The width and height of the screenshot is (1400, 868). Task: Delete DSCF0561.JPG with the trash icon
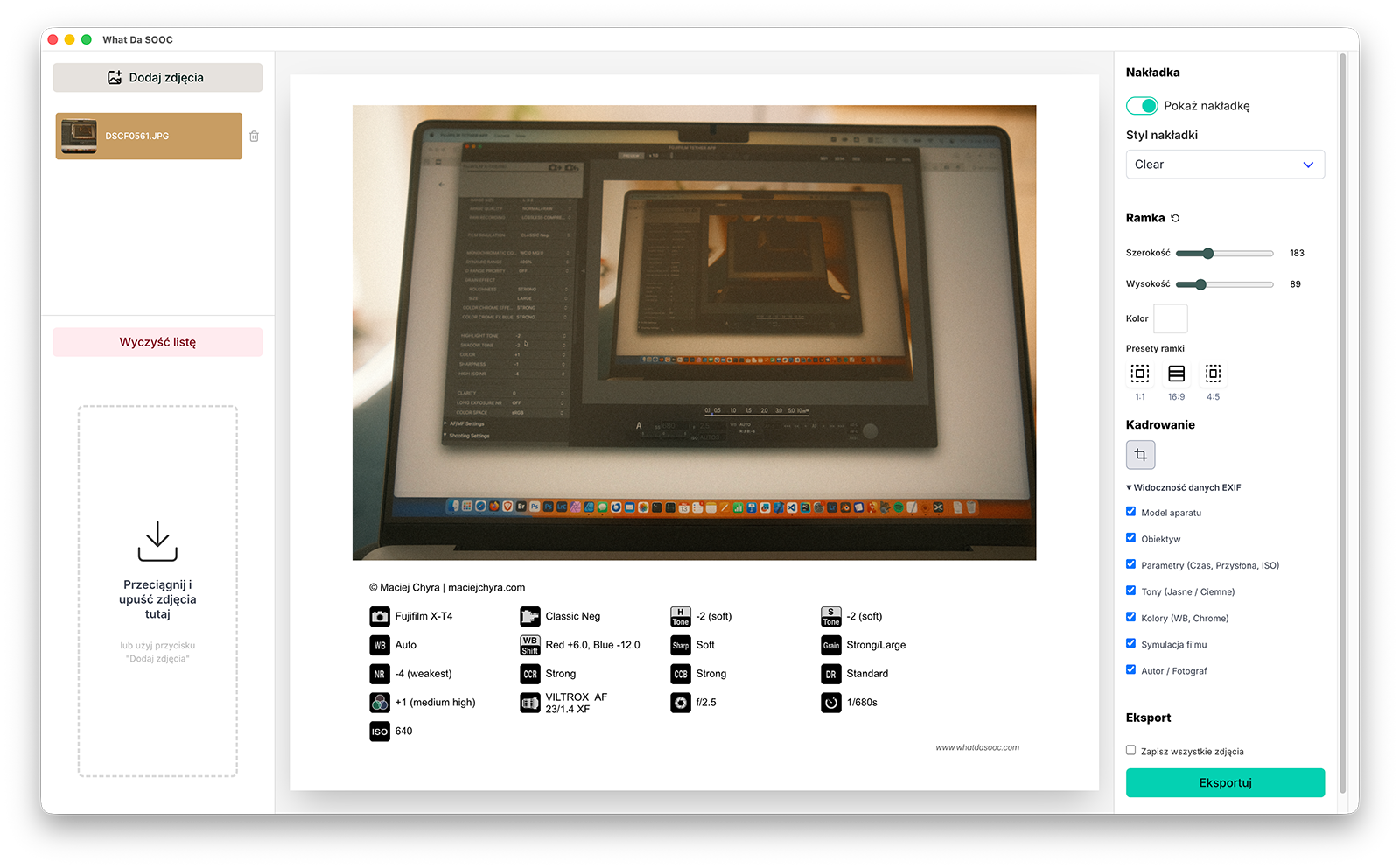254,136
